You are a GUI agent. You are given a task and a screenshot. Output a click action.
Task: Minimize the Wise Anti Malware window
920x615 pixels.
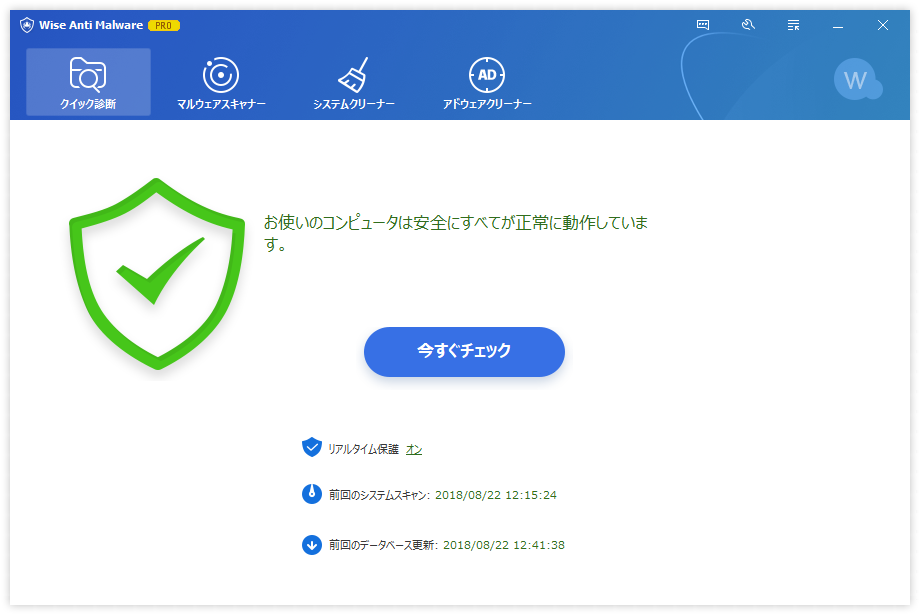tap(838, 25)
